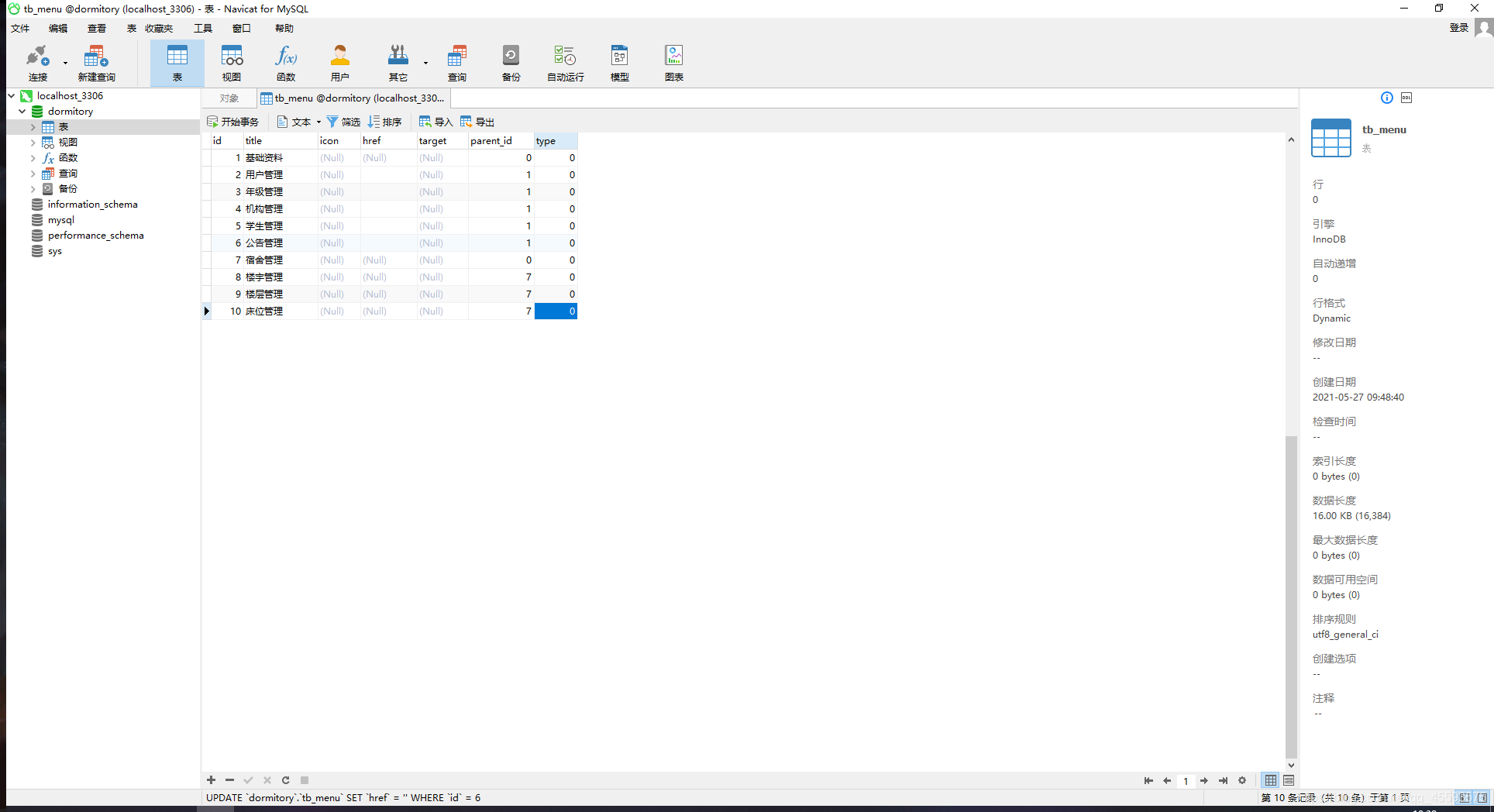Screen dimensions: 1494x812
Task: Click the Import (导入) button
Action: click(x=435, y=122)
